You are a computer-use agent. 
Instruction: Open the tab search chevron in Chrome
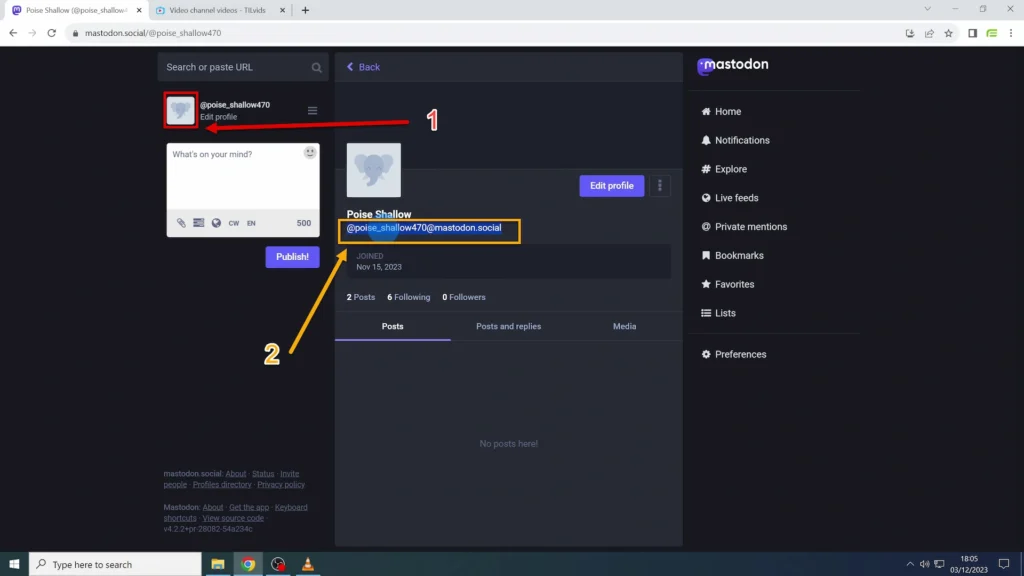click(927, 9)
